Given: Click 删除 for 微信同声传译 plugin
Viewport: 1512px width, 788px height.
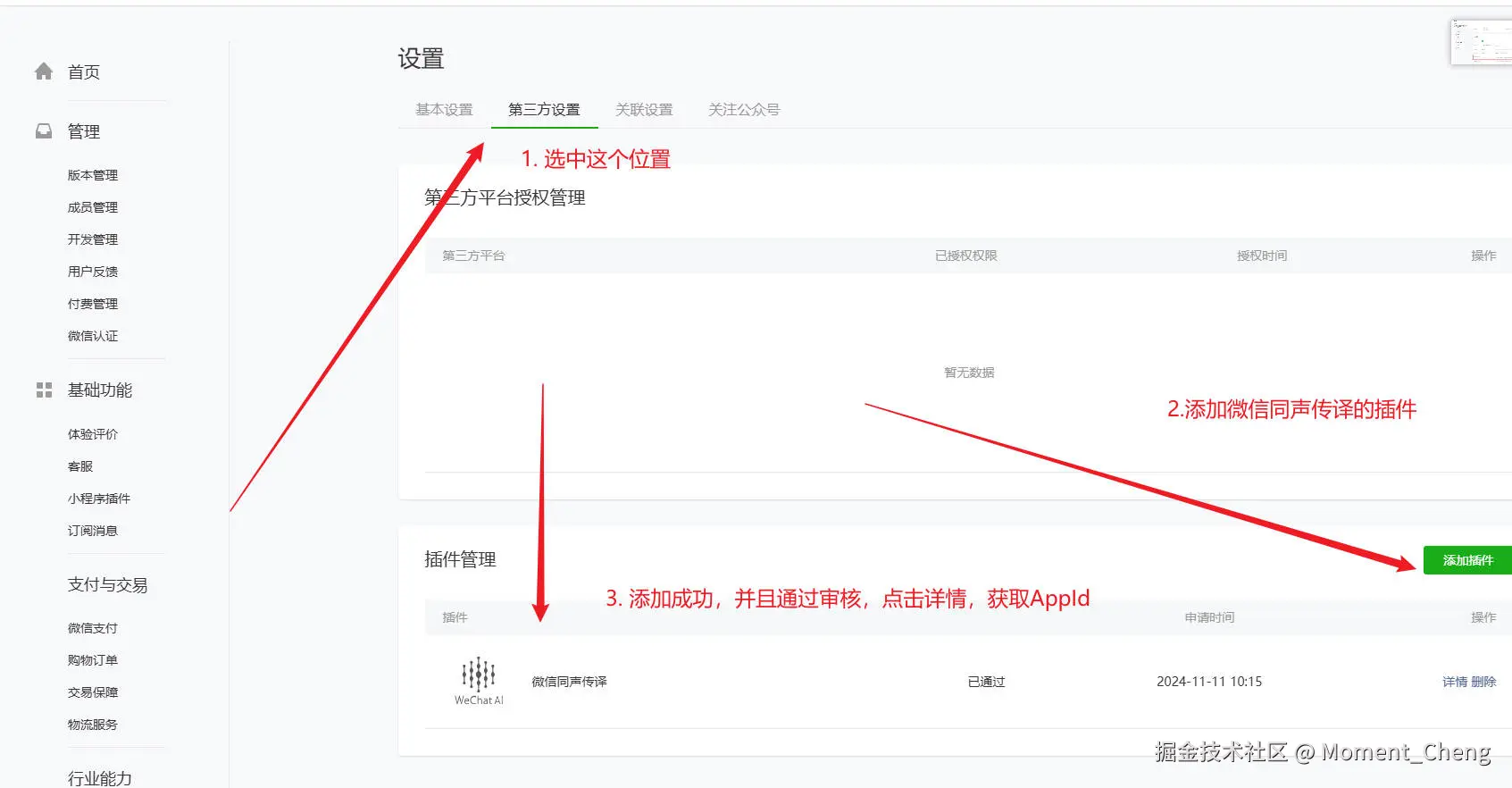Looking at the screenshot, I should (x=1483, y=682).
